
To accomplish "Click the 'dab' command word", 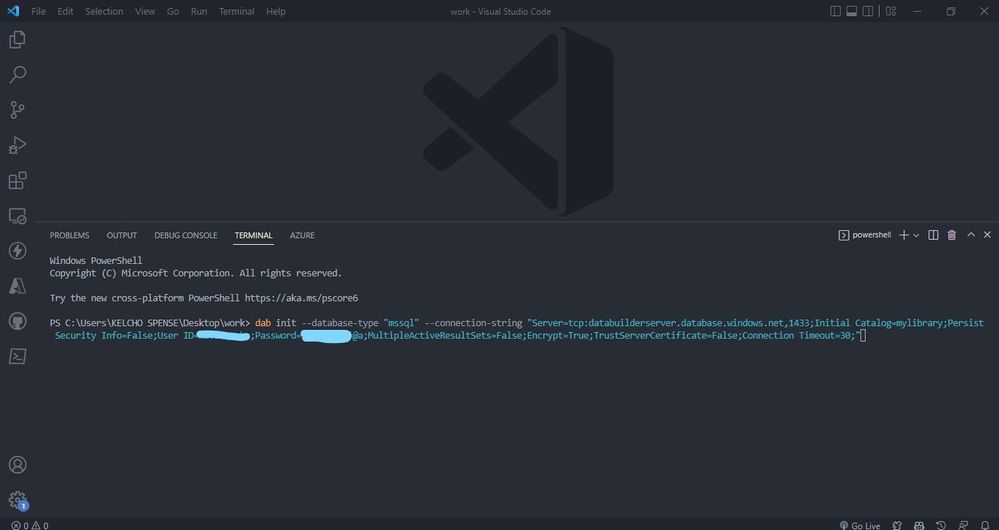I will pyautogui.click(x=262, y=323).
